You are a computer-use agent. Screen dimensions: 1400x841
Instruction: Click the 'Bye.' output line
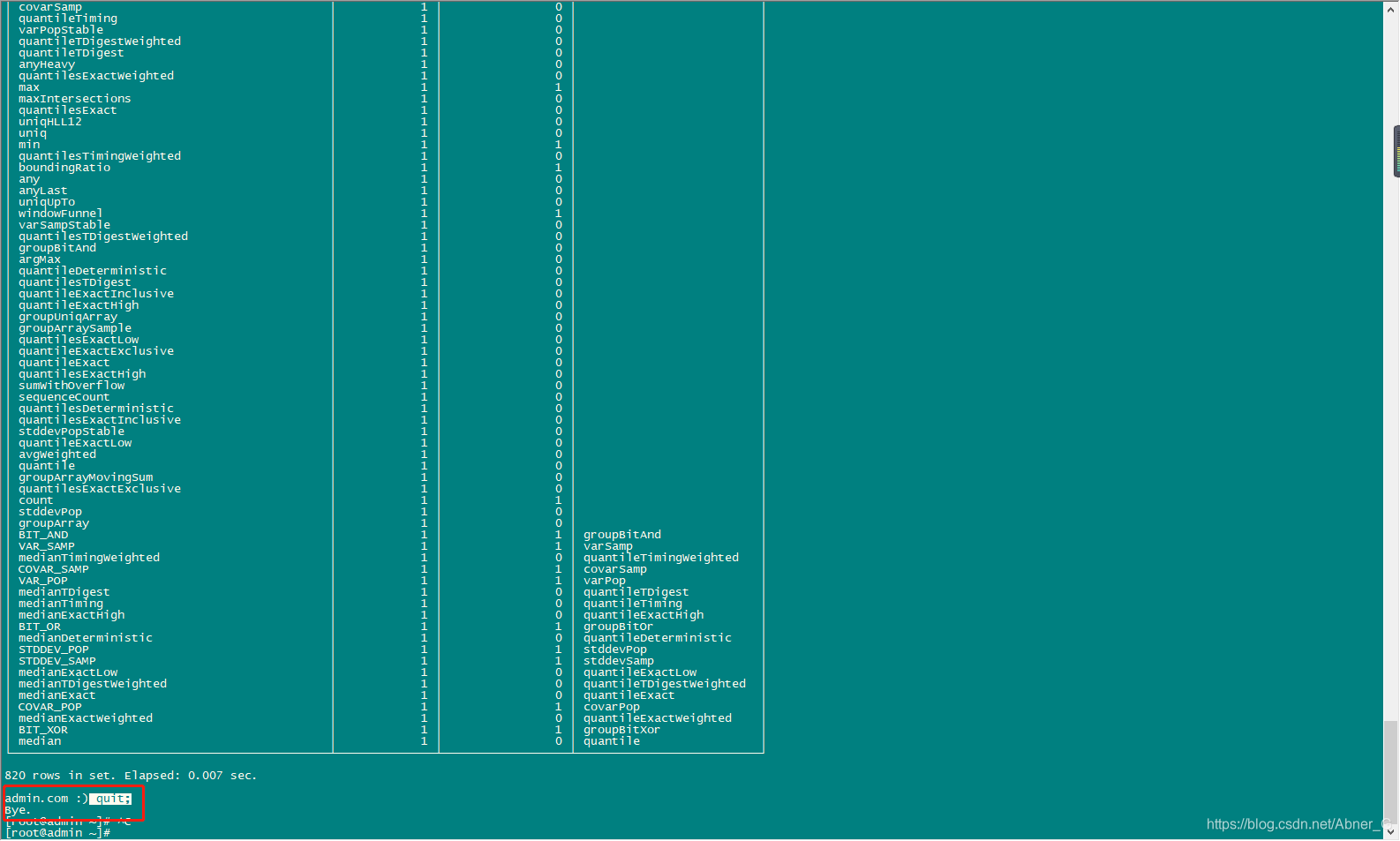[x=18, y=810]
